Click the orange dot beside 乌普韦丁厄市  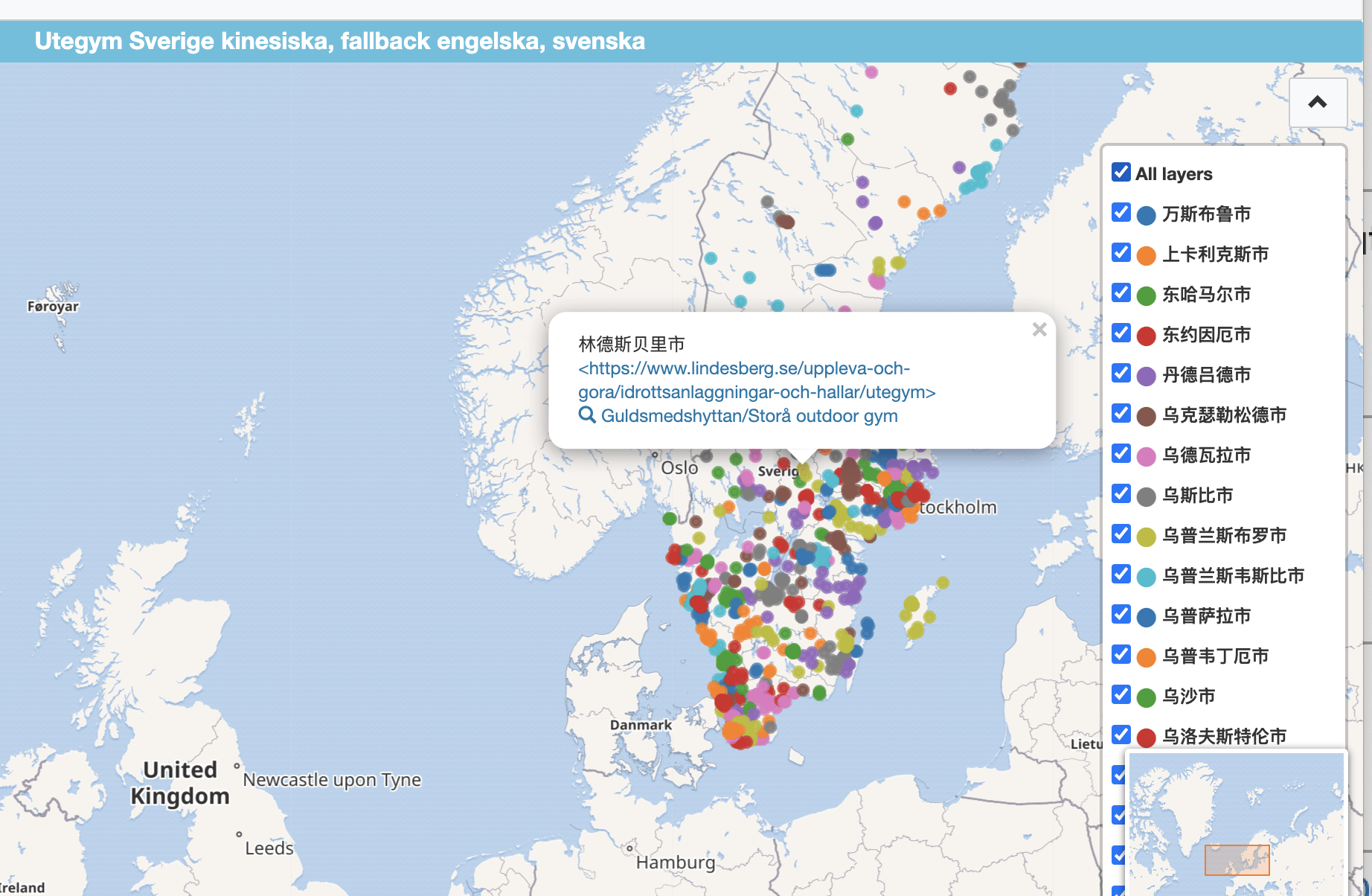point(1146,657)
